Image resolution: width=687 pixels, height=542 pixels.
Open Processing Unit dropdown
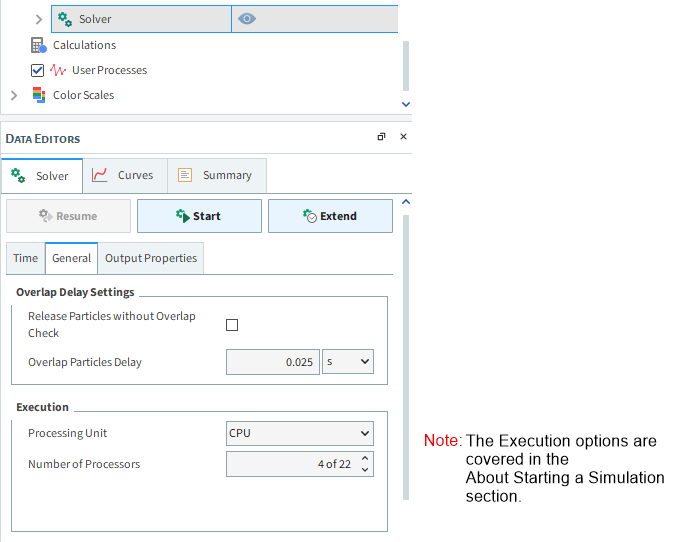(x=300, y=433)
